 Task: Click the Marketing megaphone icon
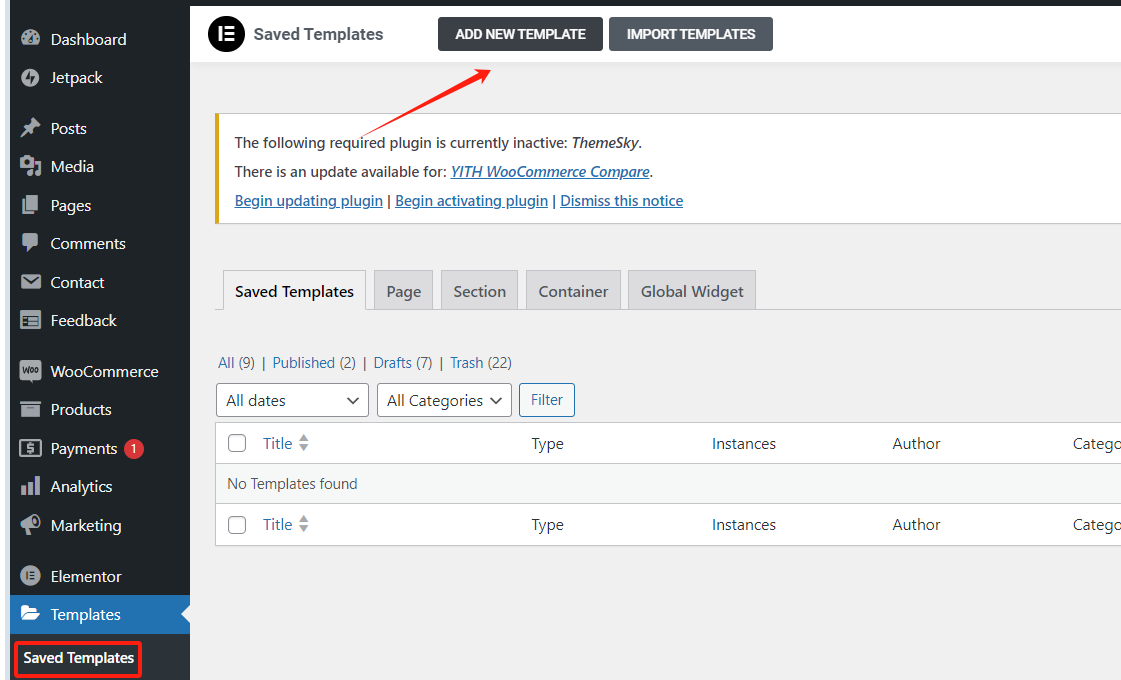click(30, 525)
